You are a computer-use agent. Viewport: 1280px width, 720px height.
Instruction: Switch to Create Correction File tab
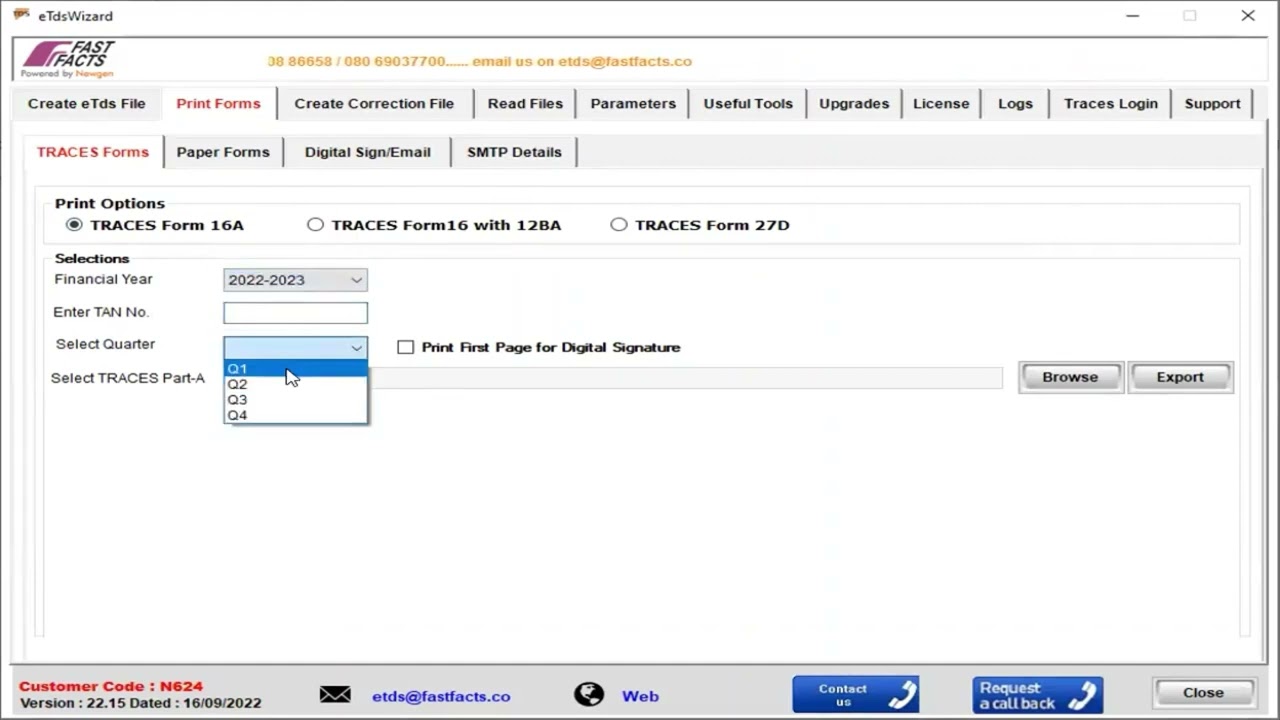pyautogui.click(x=374, y=103)
